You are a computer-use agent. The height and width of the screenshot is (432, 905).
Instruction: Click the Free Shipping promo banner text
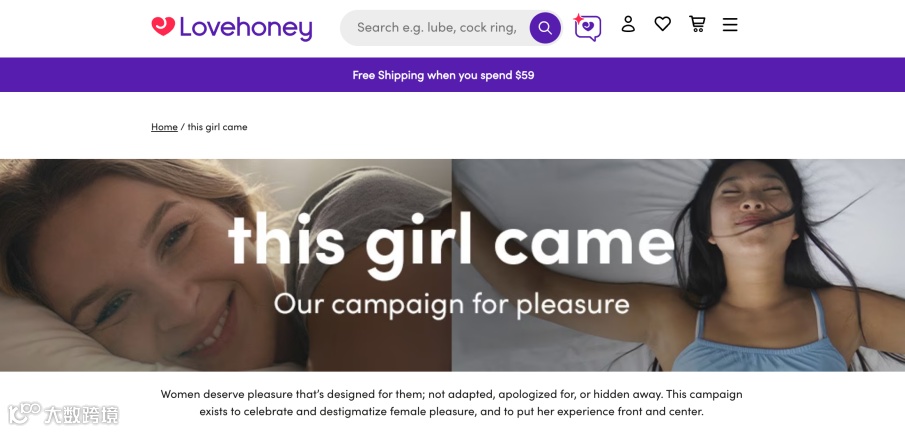[443, 75]
